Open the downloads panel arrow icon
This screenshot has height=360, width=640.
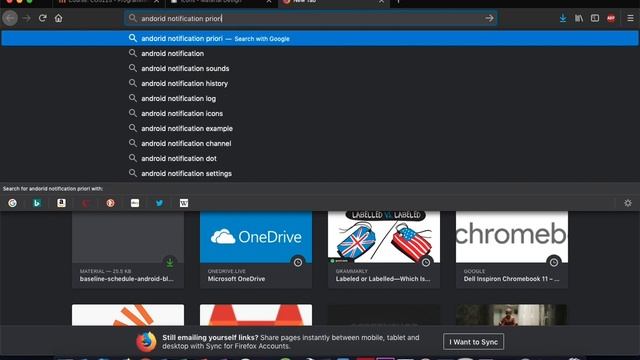(563, 18)
